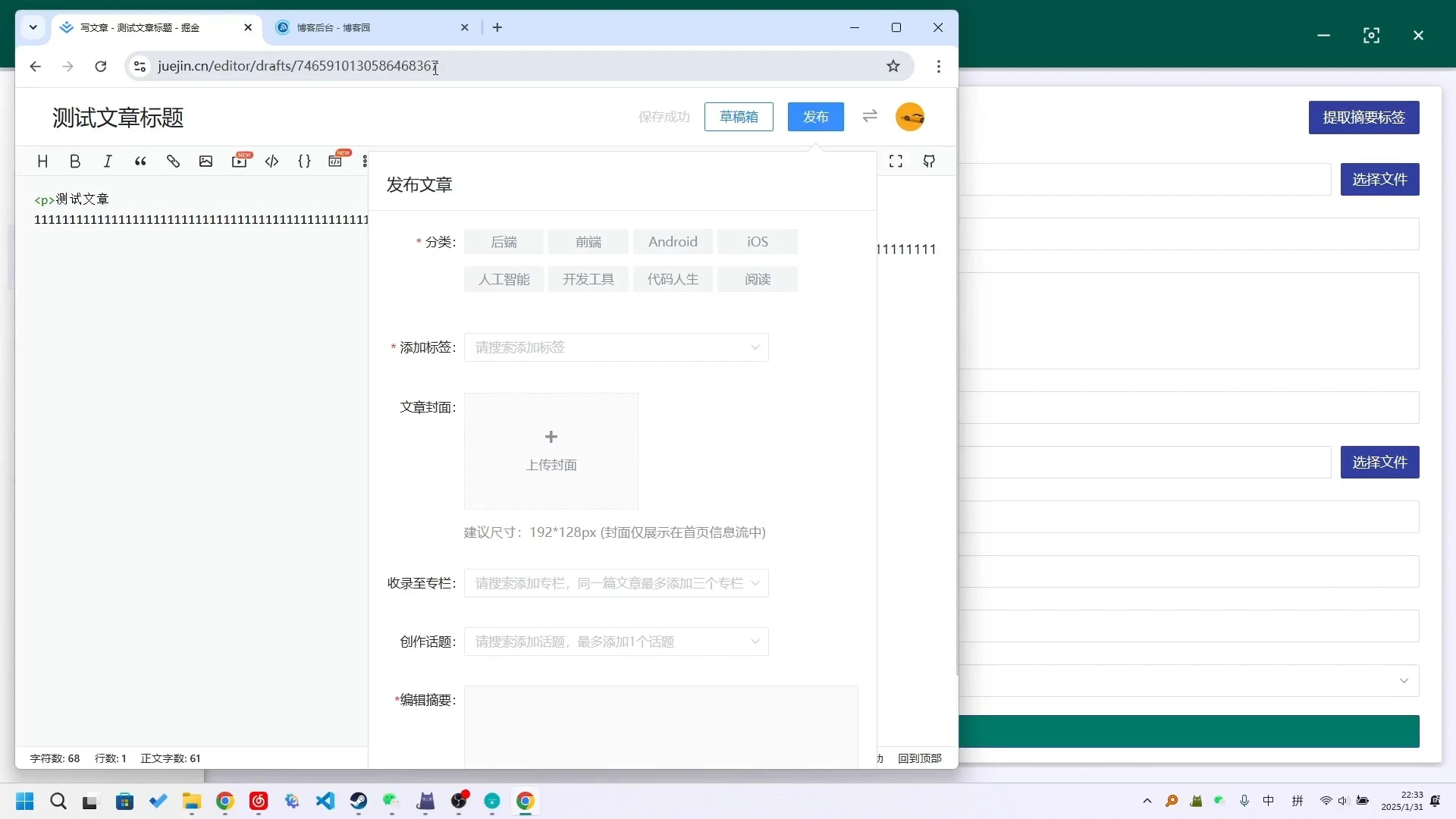The image size is (1456, 819).
Task: Open the 草稿箱 drafts button
Action: pos(739,117)
